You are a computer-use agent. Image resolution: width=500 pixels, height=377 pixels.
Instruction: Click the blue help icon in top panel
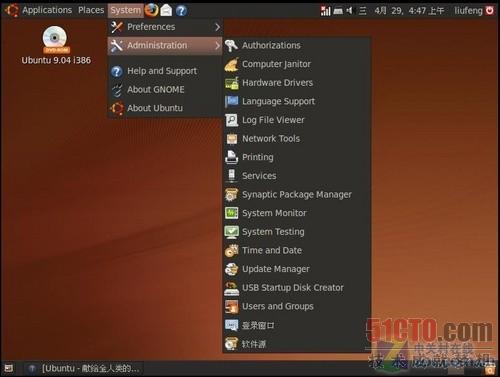pyautogui.click(x=181, y=11)
